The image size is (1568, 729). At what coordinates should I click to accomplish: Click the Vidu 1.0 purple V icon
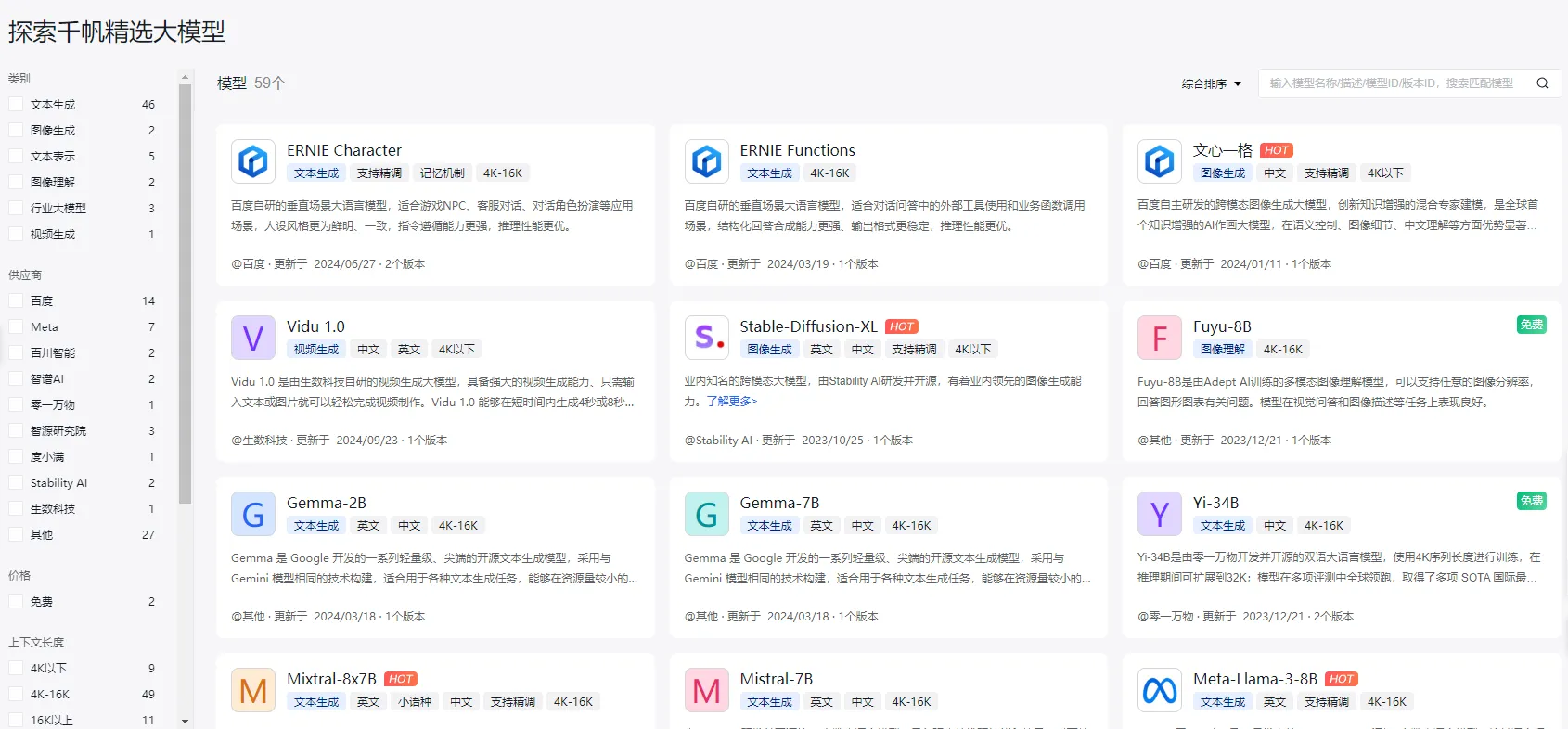coord(253,338)
